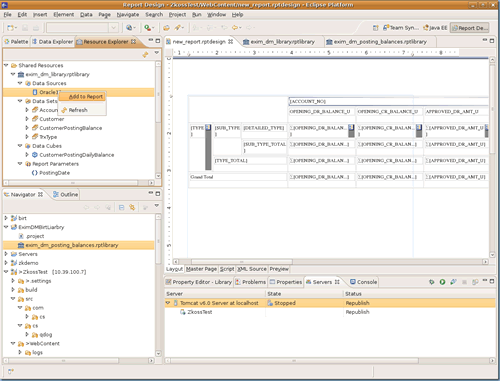The height and width of the screenshot is (381, 500).
Task: Expand the TrxType data set
Action: pos(27,137)
